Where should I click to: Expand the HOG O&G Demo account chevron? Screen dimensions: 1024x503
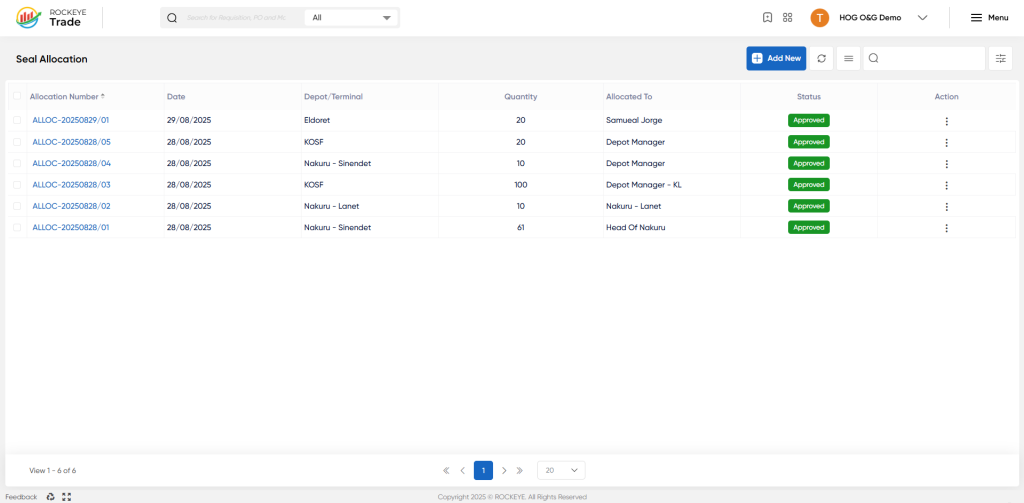pyautogui.click(x=922, y=18)
